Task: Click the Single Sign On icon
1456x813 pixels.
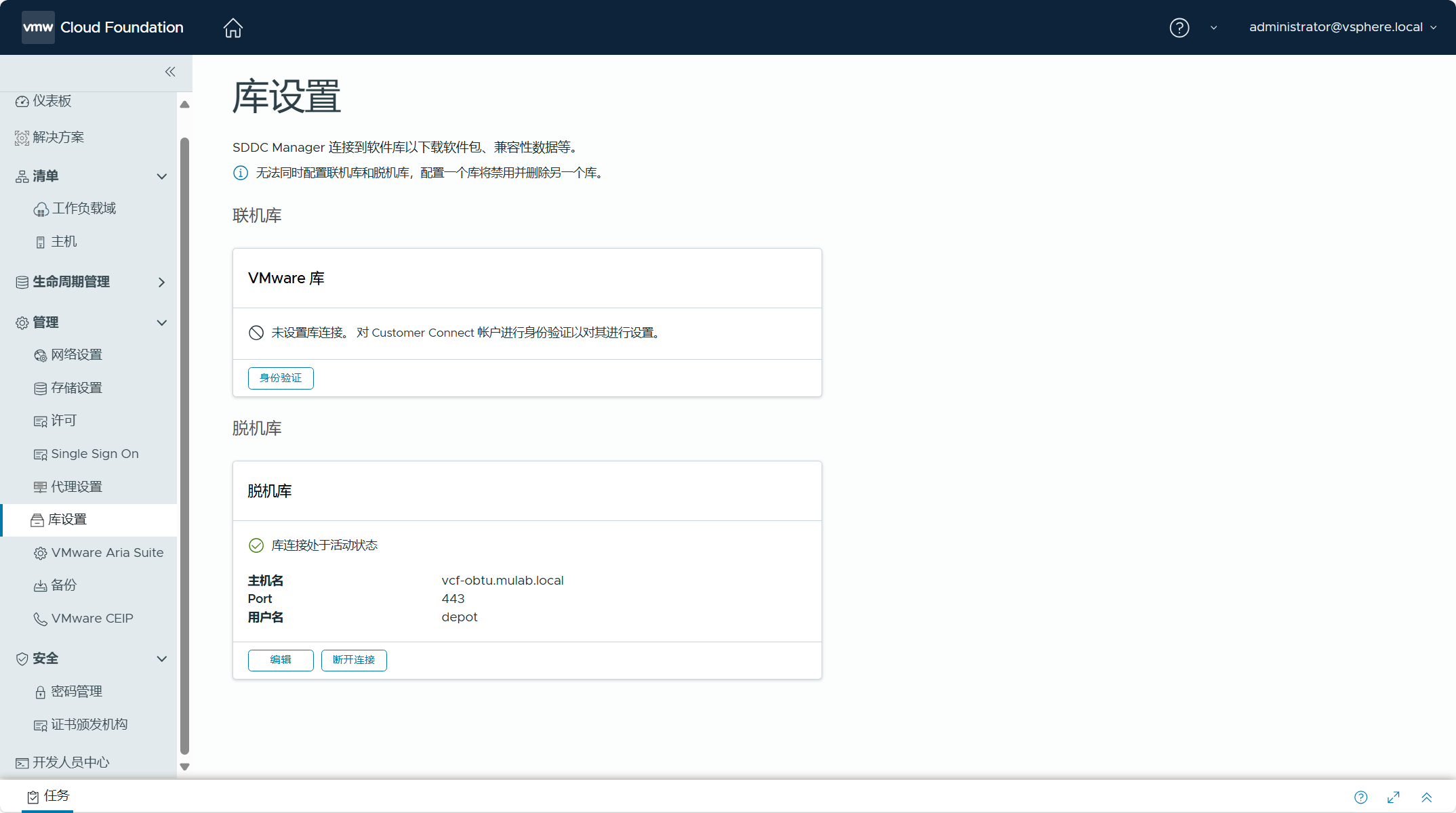Action: pyautogui.click(x=41, y=455)
